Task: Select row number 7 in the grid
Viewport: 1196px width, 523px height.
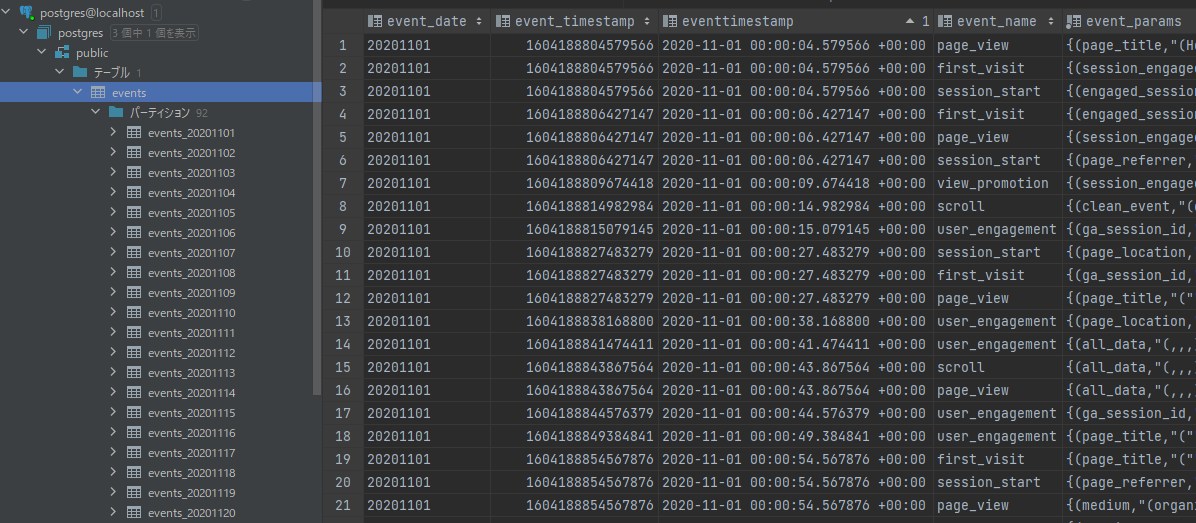Action: click(x=342, y=183)
